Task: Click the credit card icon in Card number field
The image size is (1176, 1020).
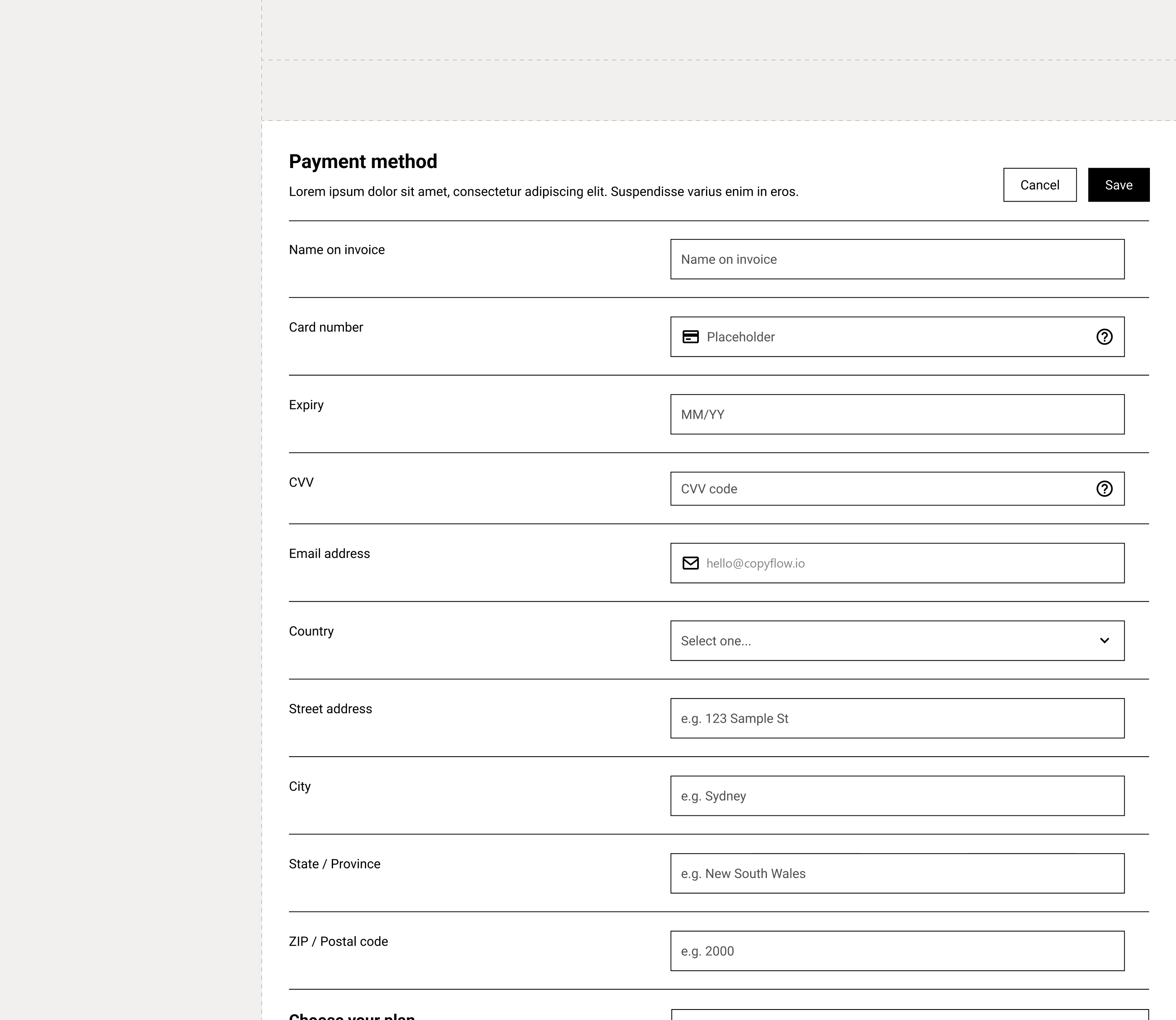Action: [690, 337]
